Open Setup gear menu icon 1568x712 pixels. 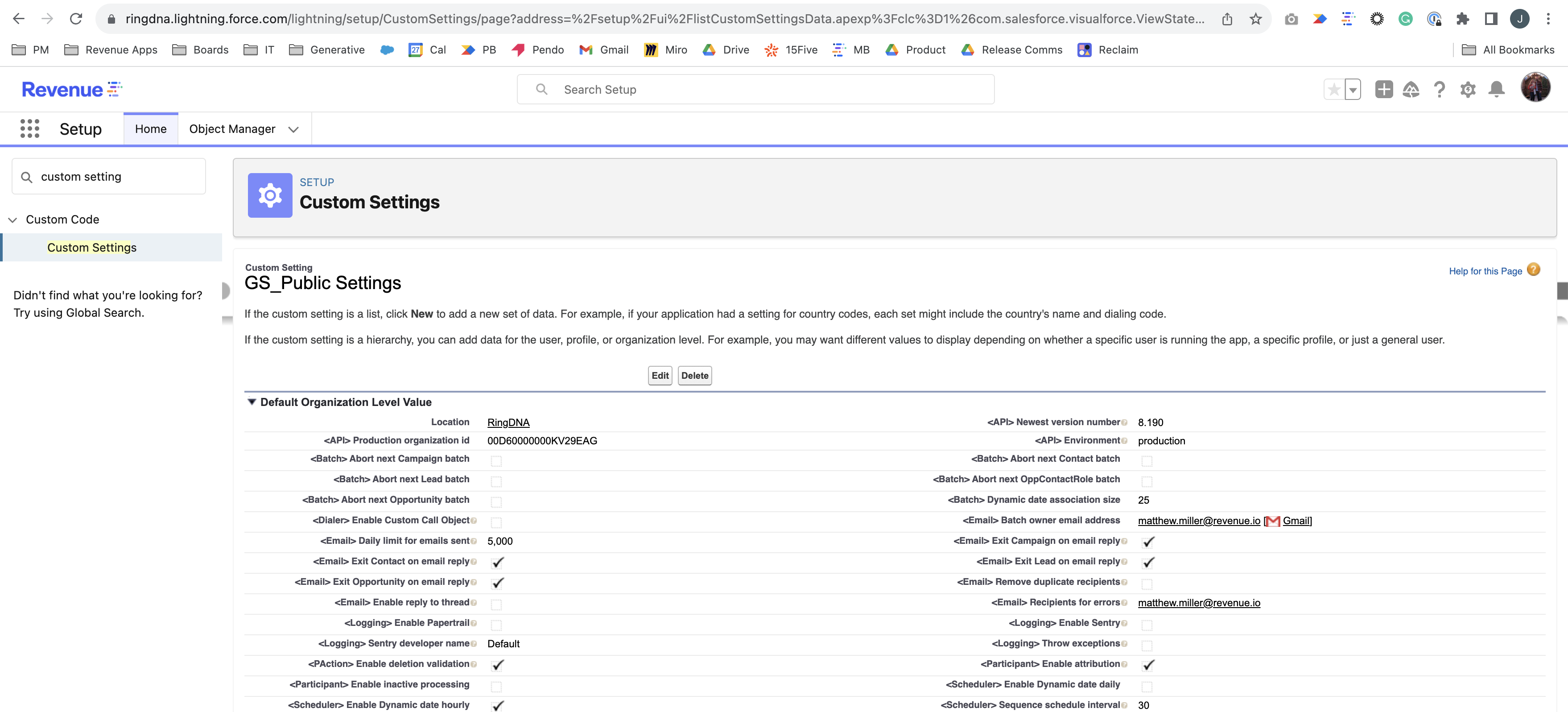1468,90
